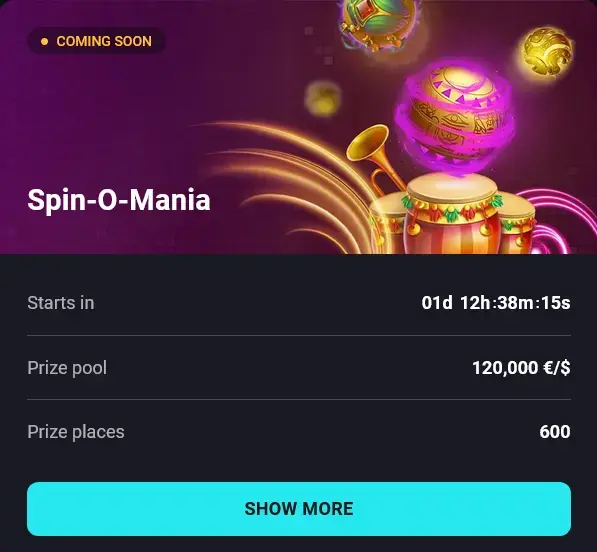The width and height of the screenshot is (597, 552).
Task: Click the Prize places label
Action: click(x=76, y=432)
